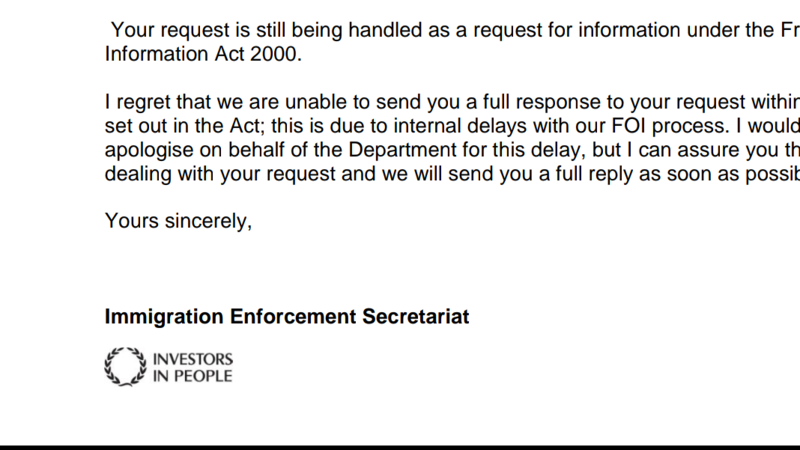Click the Investors in People wreath icon
800x450 pixels.
[x=124, y=366]
